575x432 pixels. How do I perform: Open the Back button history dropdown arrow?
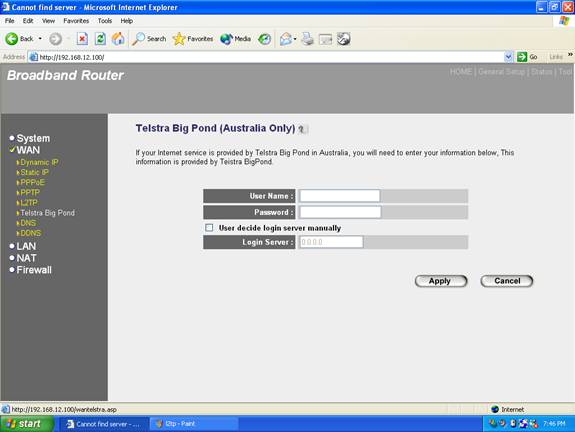coord(40,39)
